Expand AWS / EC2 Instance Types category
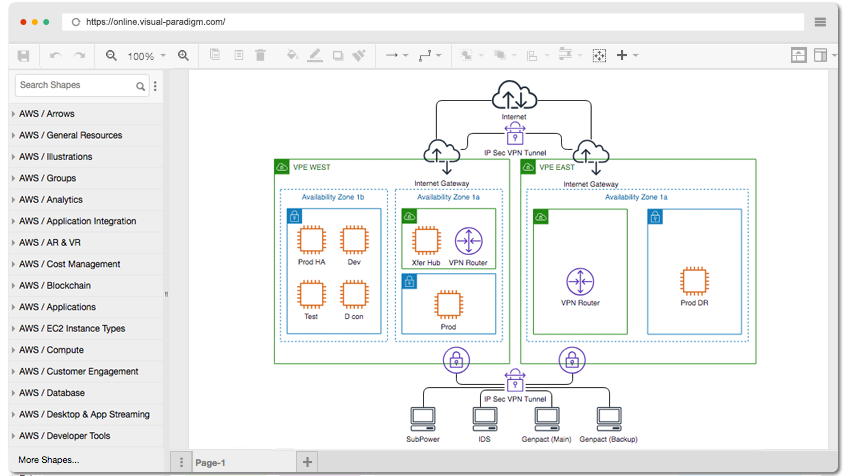 [86, 329]
